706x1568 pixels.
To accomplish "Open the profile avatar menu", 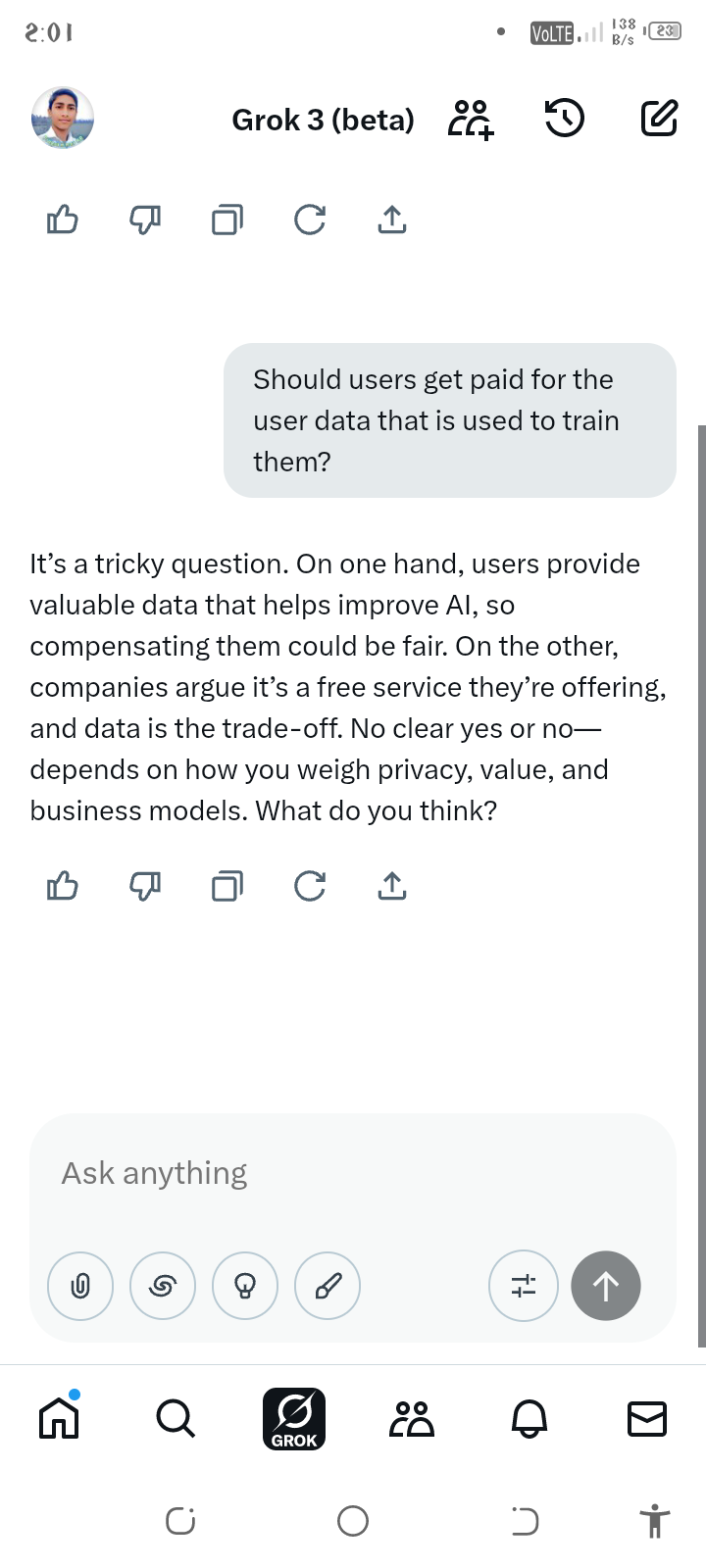I will pyautogui.click(x=63, y=118).
